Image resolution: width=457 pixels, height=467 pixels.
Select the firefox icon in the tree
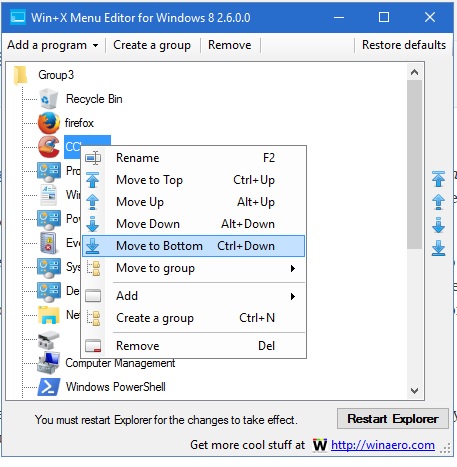[49, 123]
